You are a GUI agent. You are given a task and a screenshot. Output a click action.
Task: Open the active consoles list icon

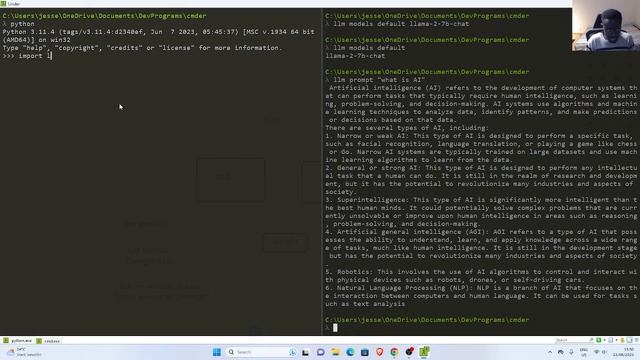tap(611, 340)
